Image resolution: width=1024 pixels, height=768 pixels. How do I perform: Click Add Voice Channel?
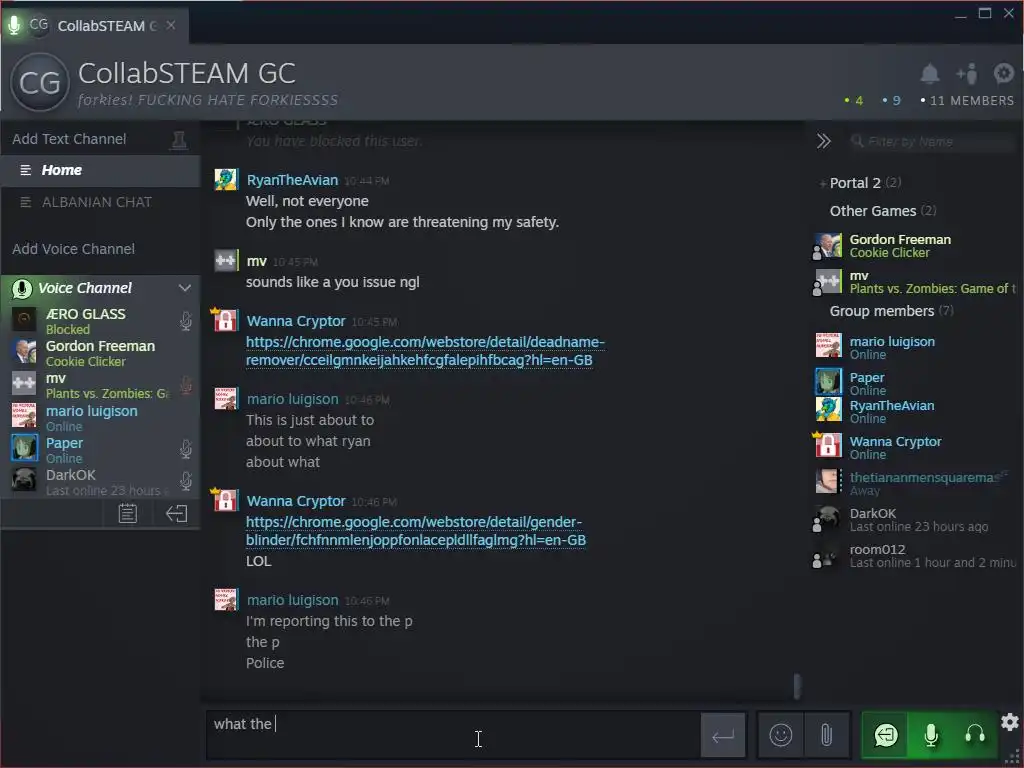point(73,249)
